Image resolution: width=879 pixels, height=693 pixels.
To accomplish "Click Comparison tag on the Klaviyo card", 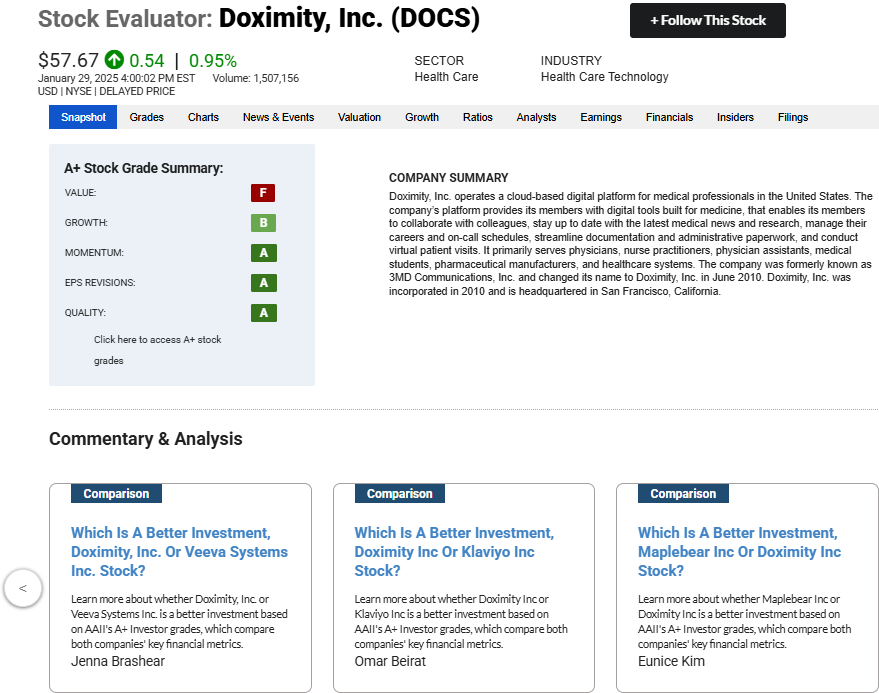I will [400, 493].
